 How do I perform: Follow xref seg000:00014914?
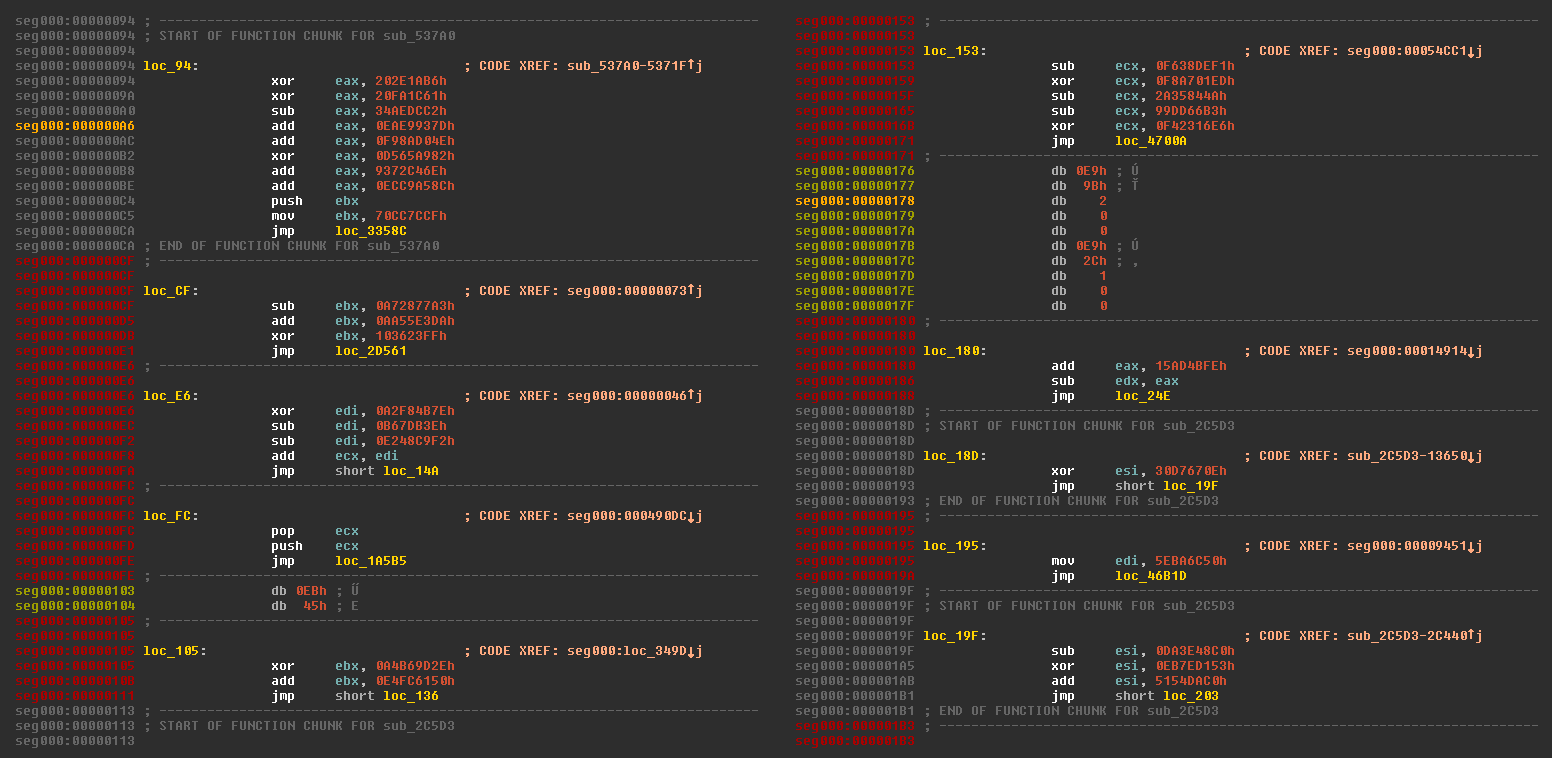(1415, 351)
